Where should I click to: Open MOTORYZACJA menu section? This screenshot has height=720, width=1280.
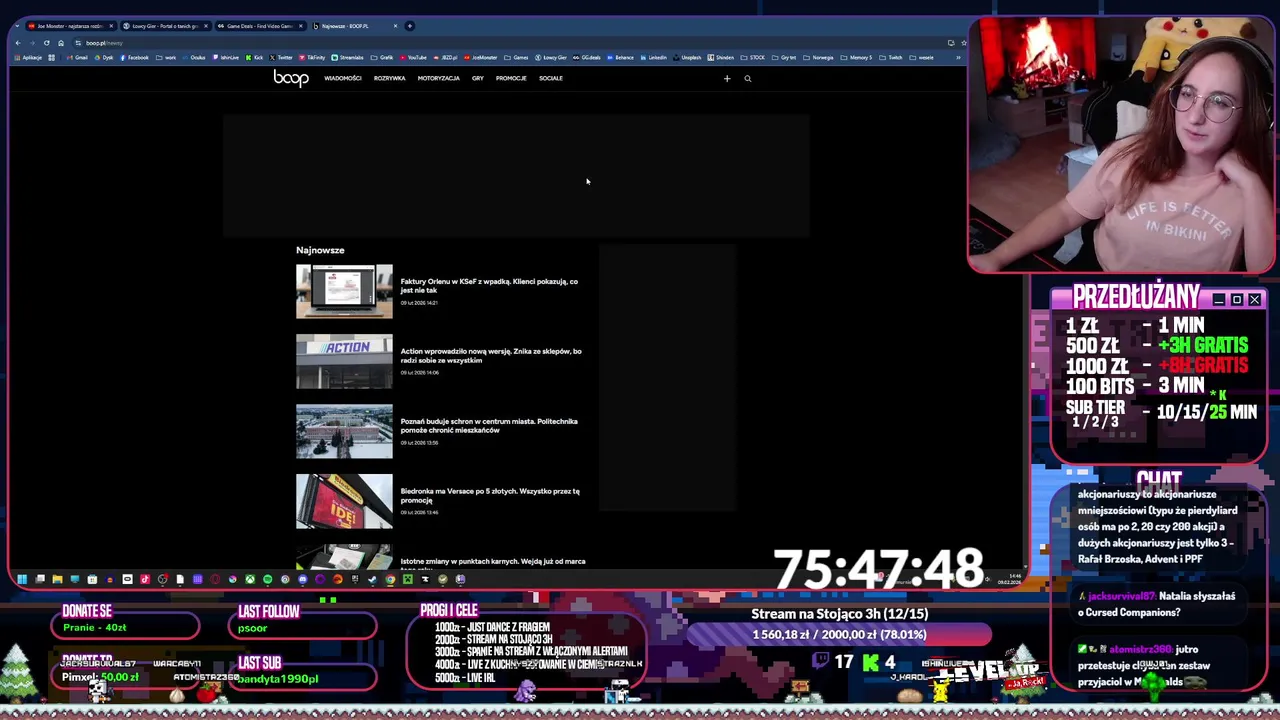pyautogui.click(x=439, y=78)
